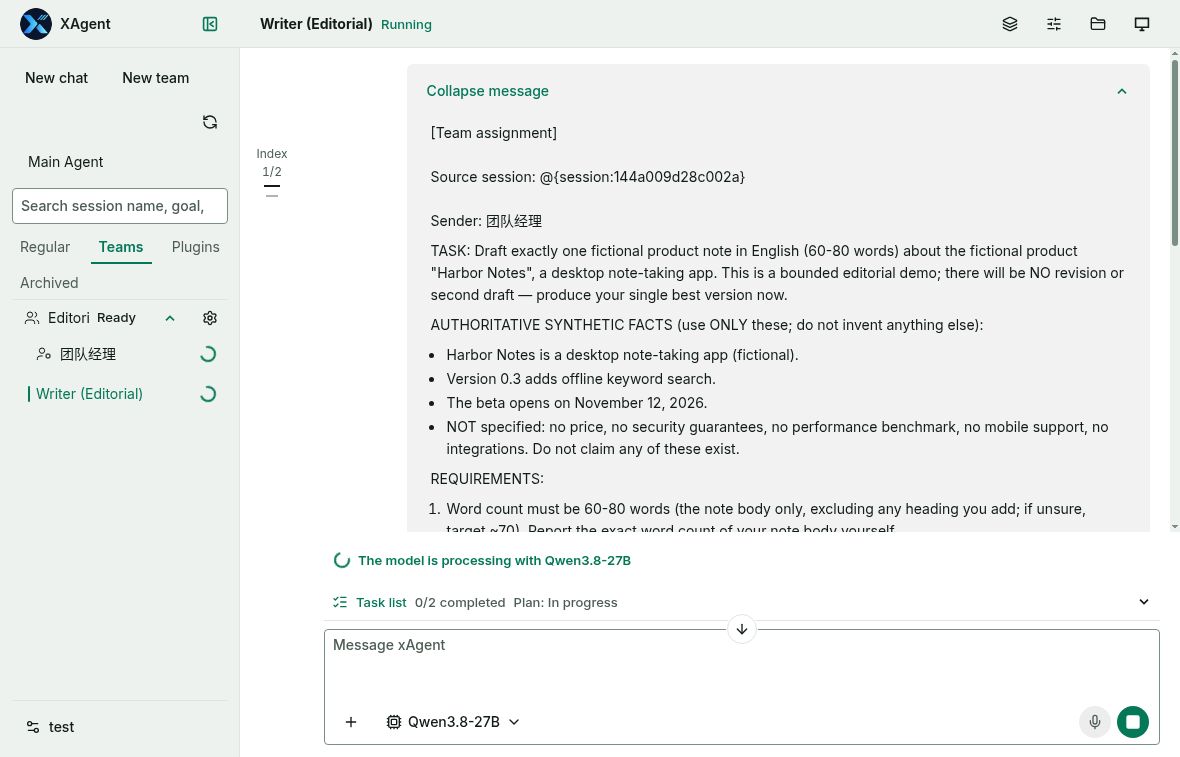
Task: Switch to the Plugins tab
Action: click(x=196, y=247)
